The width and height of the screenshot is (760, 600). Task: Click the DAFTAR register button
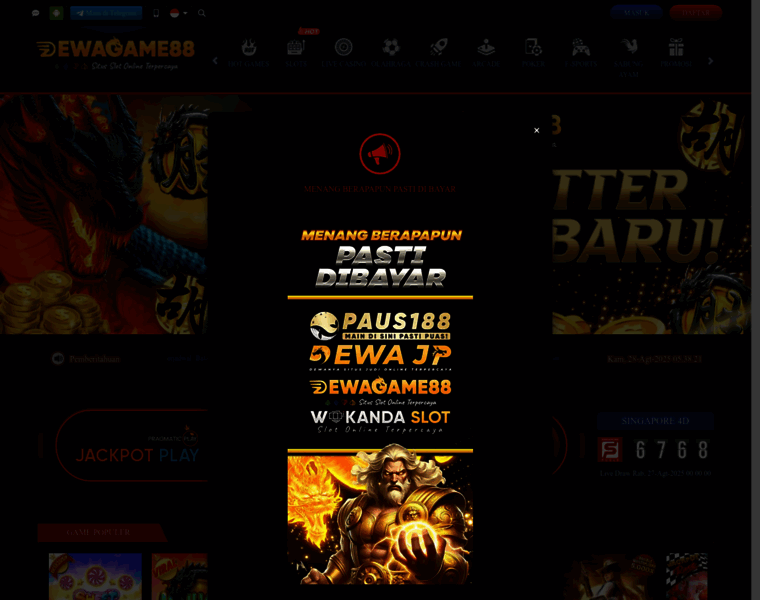pyautogui.click(x=696, y=13)
